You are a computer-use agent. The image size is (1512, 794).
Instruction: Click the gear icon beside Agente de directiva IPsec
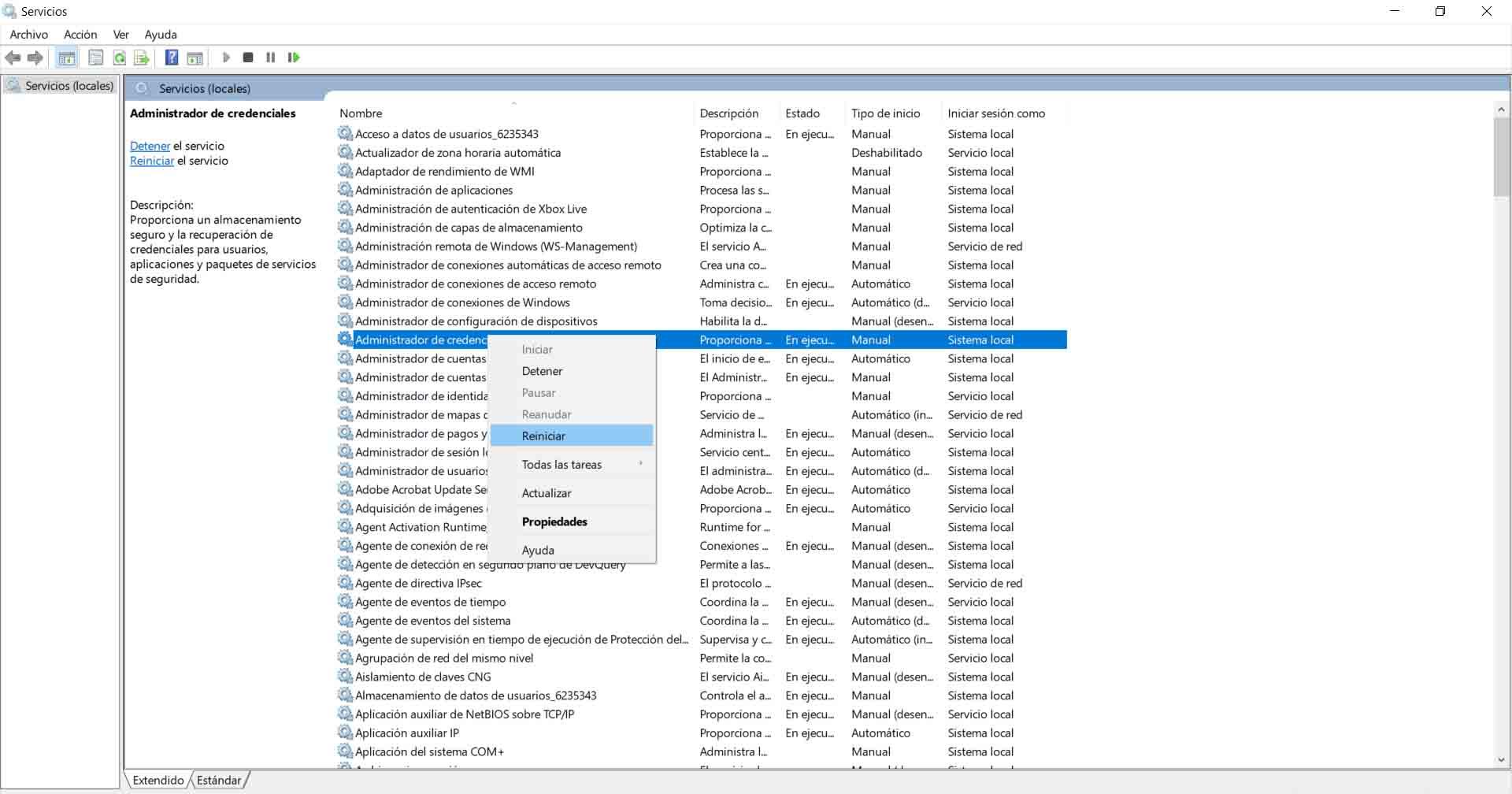[x=345, y=583]
